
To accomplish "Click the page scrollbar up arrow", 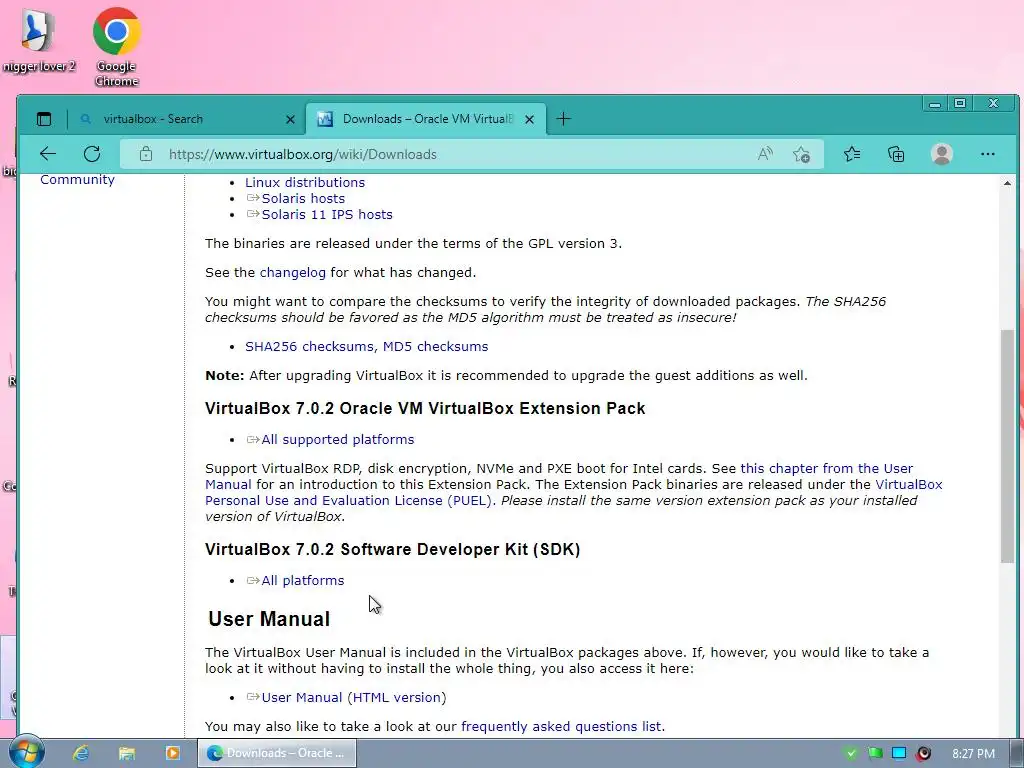I will pos(1007,184).
